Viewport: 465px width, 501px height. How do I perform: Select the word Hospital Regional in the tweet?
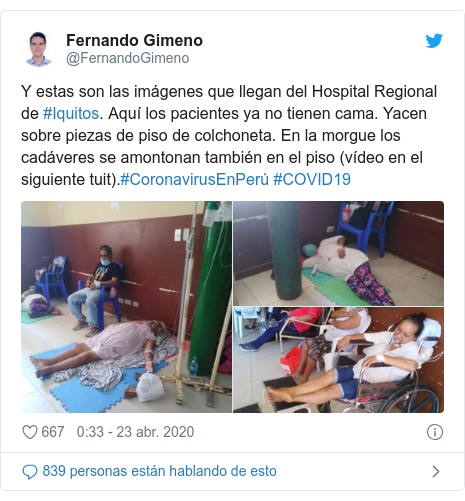[x=374, y=92]
